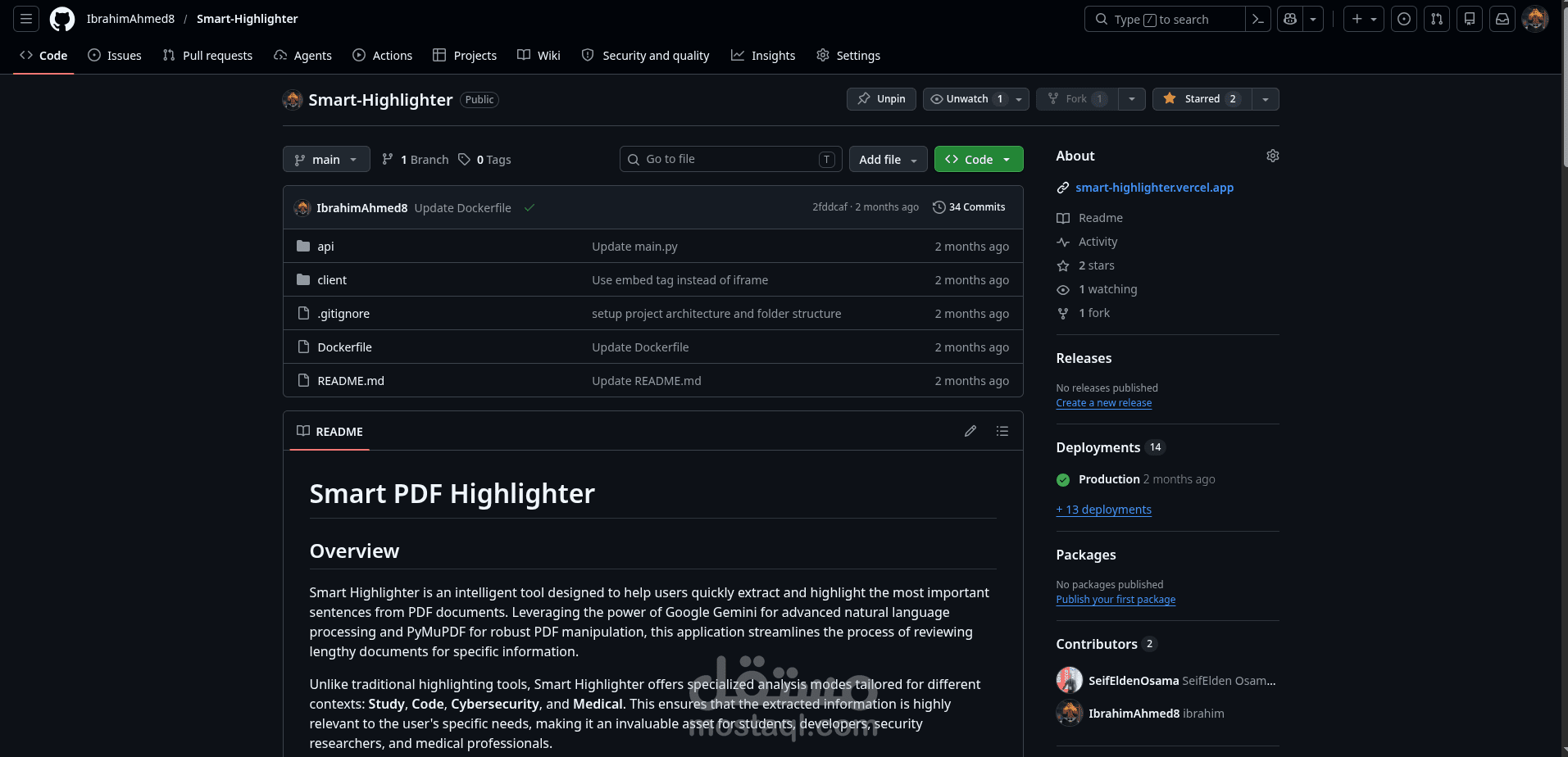Expand the Copilot dropdown arrow
Screen dimensions: 1568x757
pyautogui.click(x=1313, y=19)
